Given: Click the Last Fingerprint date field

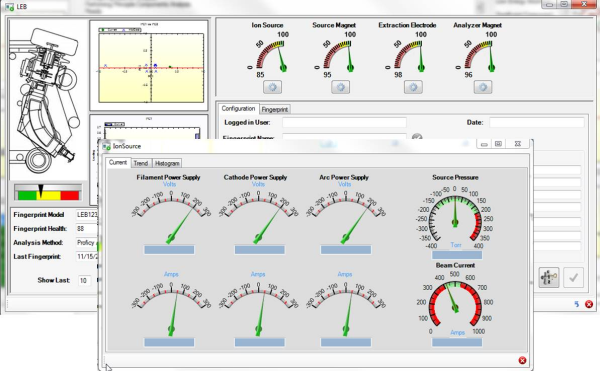Looking at the screenshot, I should [x=86, y=257].
